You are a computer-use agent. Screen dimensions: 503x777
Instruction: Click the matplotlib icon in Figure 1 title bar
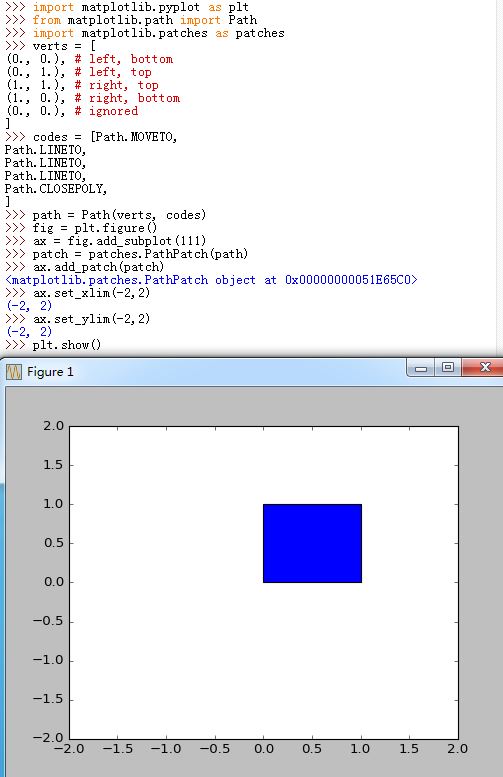click(14, 372)
